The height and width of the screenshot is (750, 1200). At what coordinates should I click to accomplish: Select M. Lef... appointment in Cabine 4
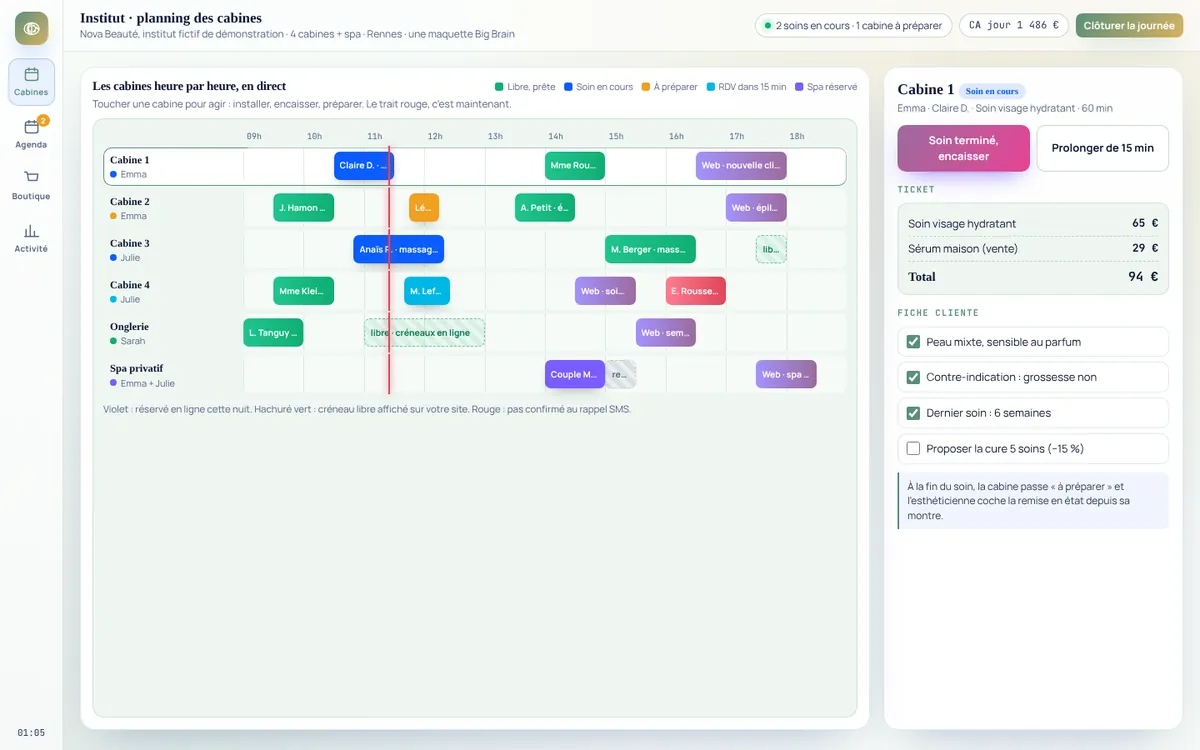(427, 291)
